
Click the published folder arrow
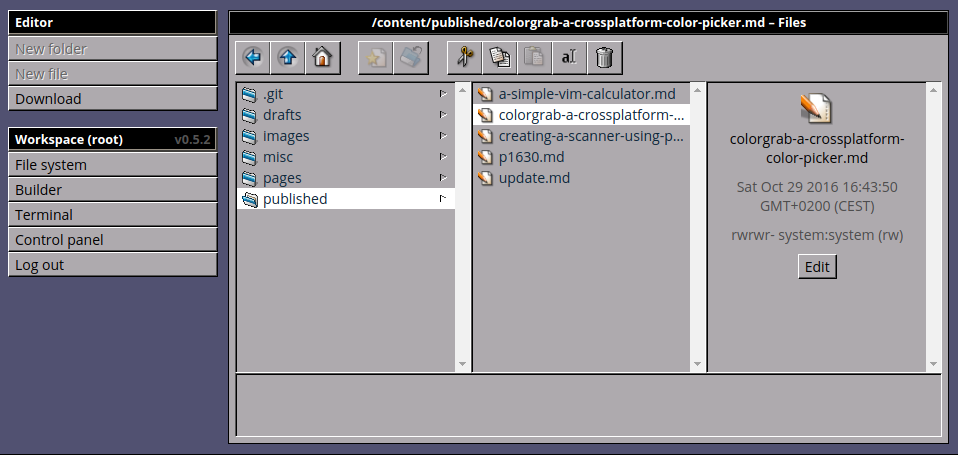pyautogui.click(x=443, y=198)
